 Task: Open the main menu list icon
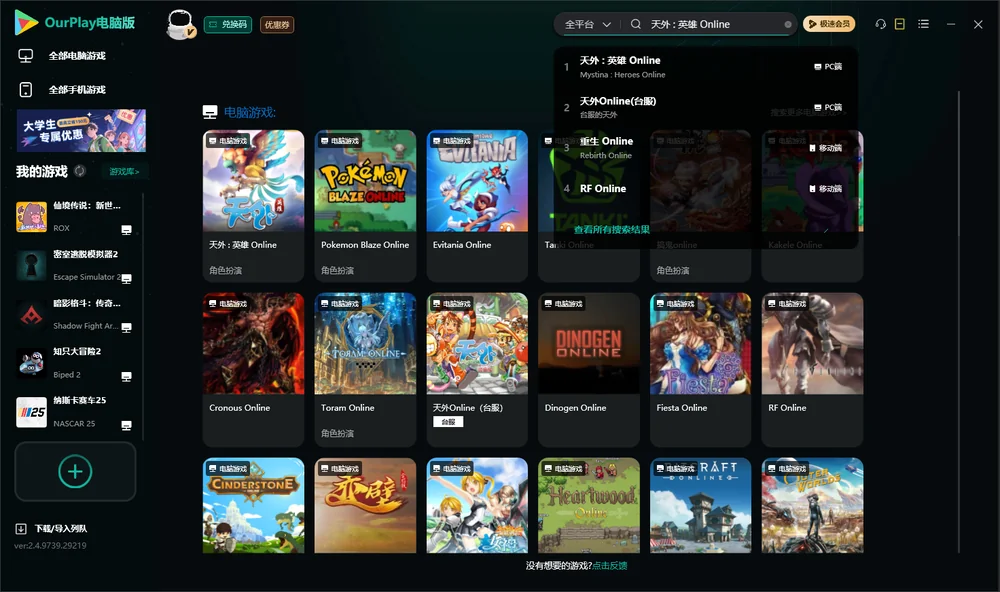(923, 24)
